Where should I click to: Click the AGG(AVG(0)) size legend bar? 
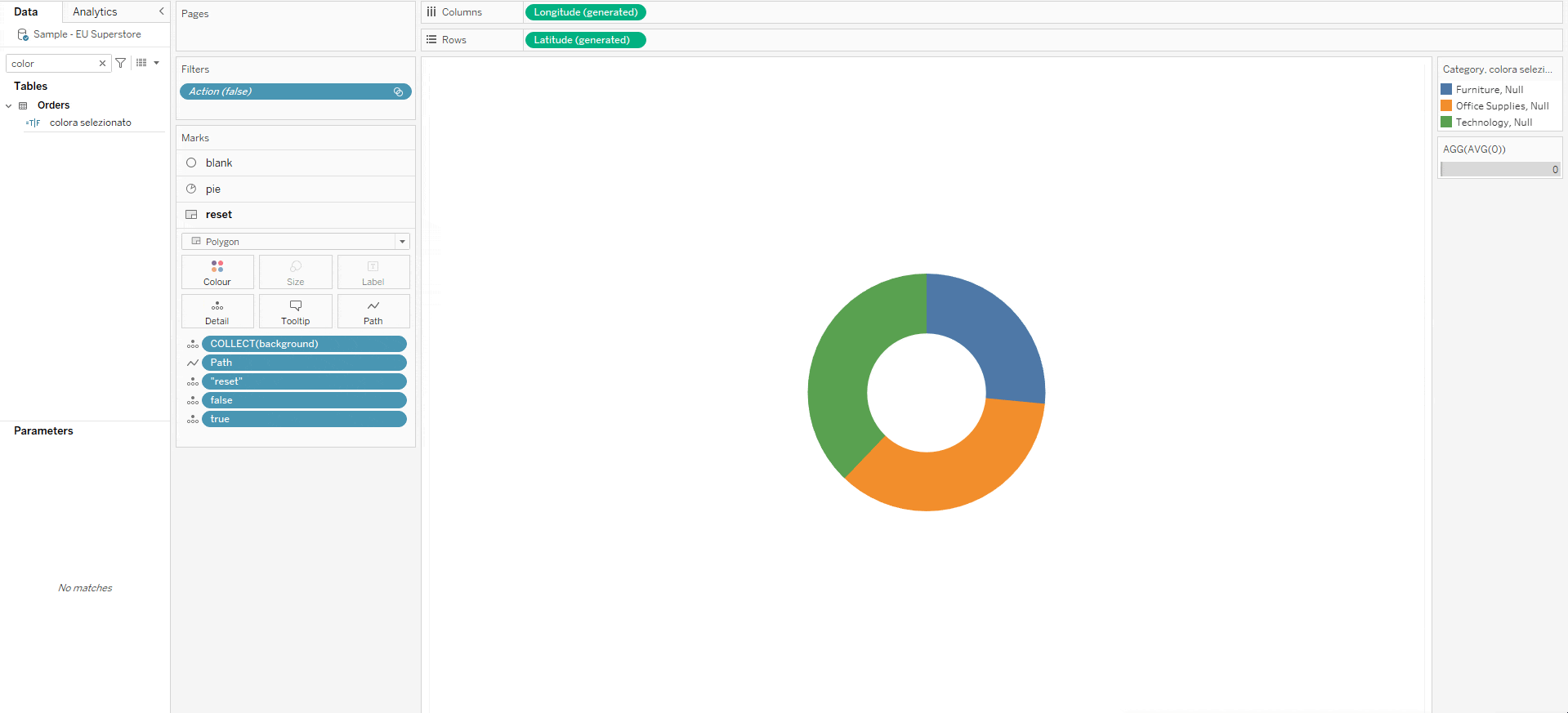[1500, 169]
